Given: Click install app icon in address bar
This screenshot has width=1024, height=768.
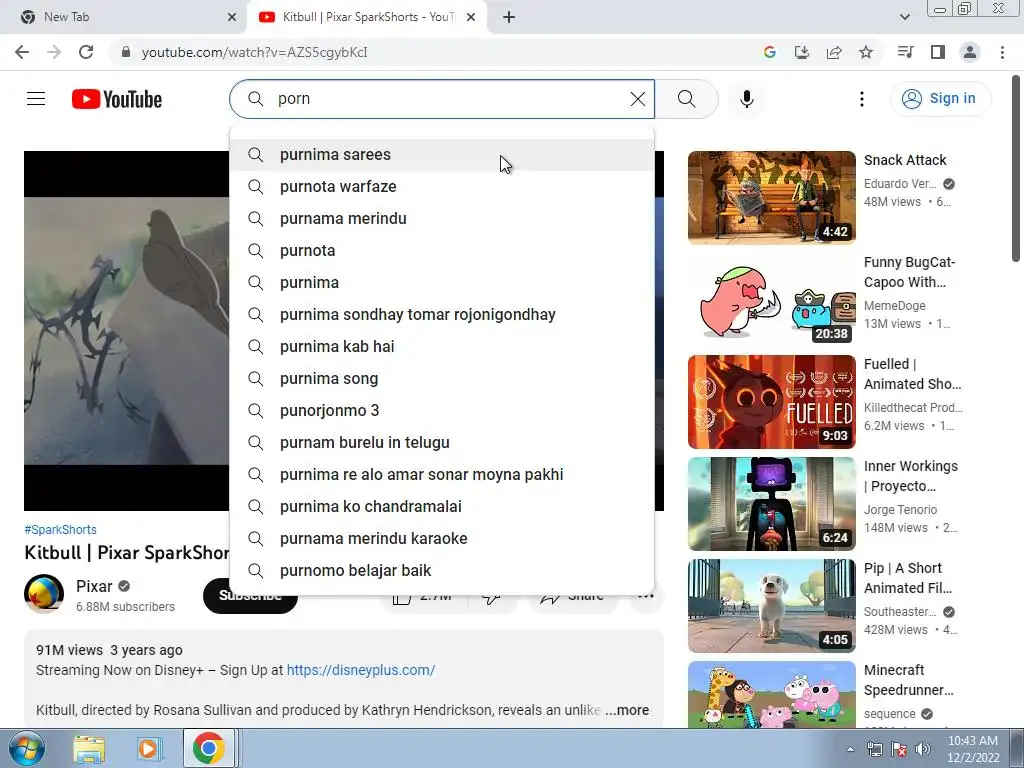Looking at the screenshot, I should 801,52.
